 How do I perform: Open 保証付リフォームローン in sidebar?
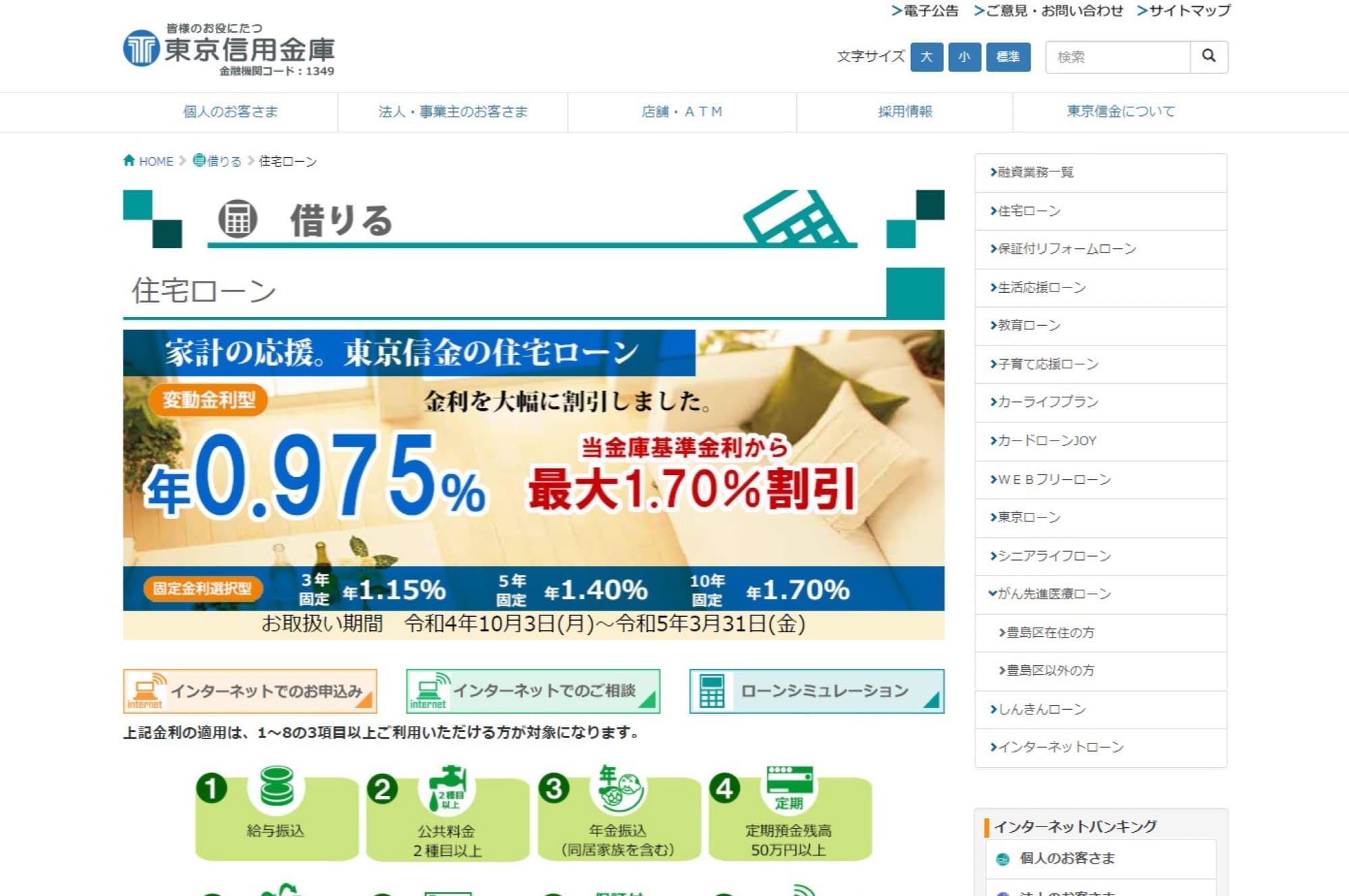pyautogui.click(x=1101, y=249)
